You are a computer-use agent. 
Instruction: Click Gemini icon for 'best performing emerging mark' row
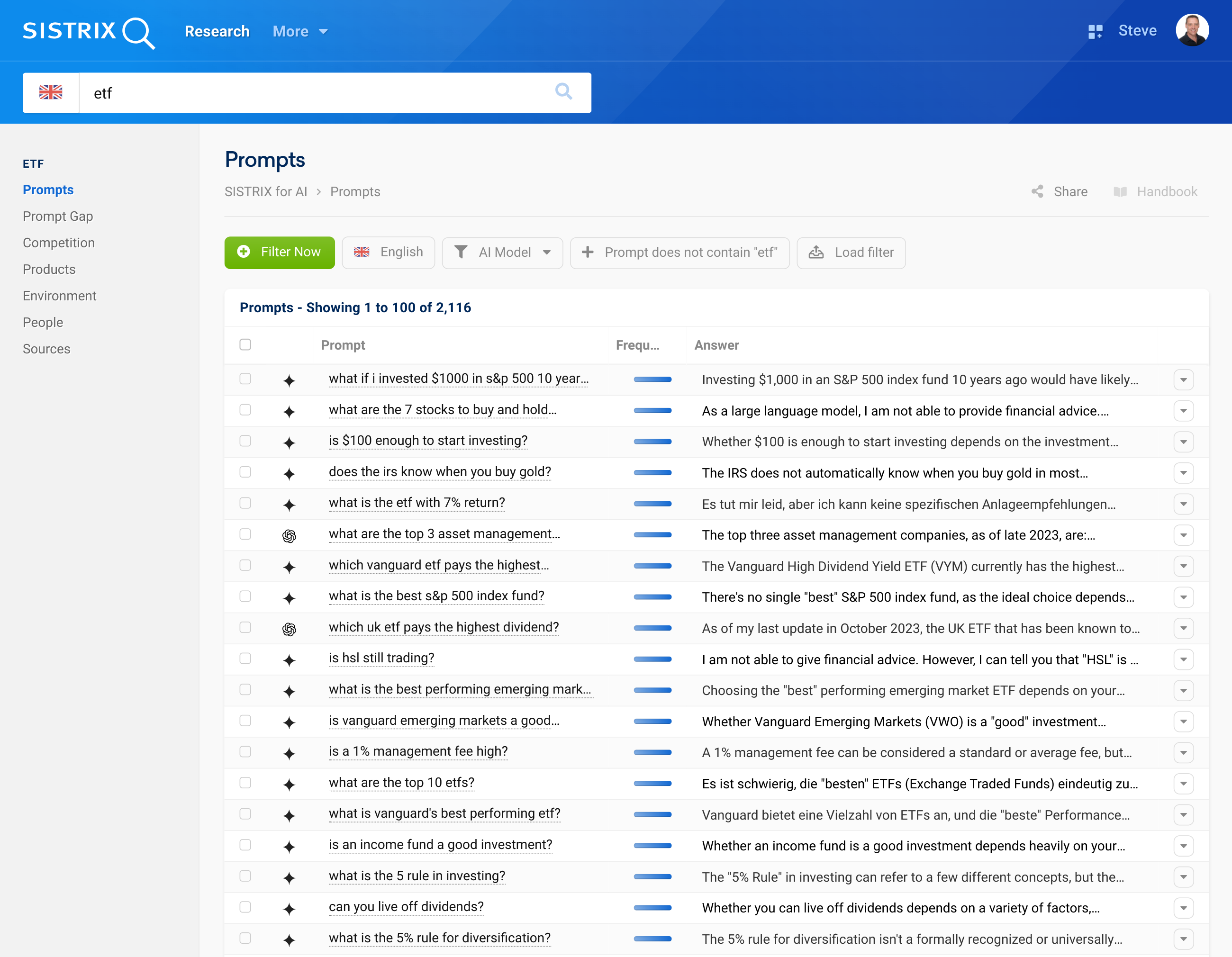290,691
